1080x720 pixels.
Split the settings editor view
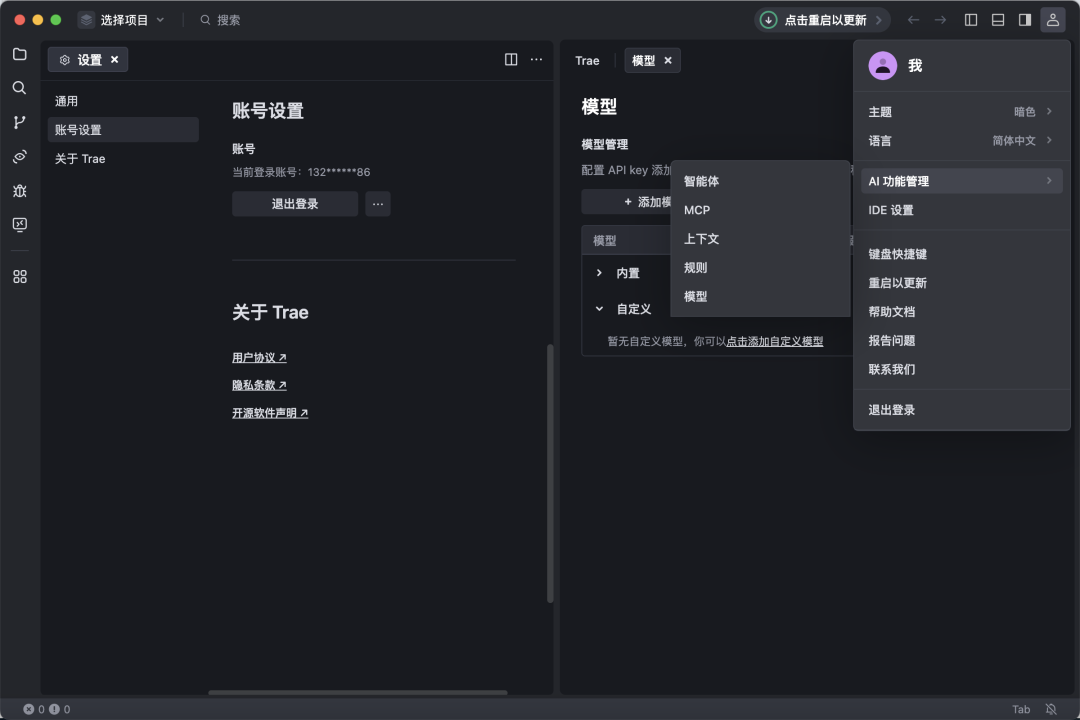coord(511,59)
